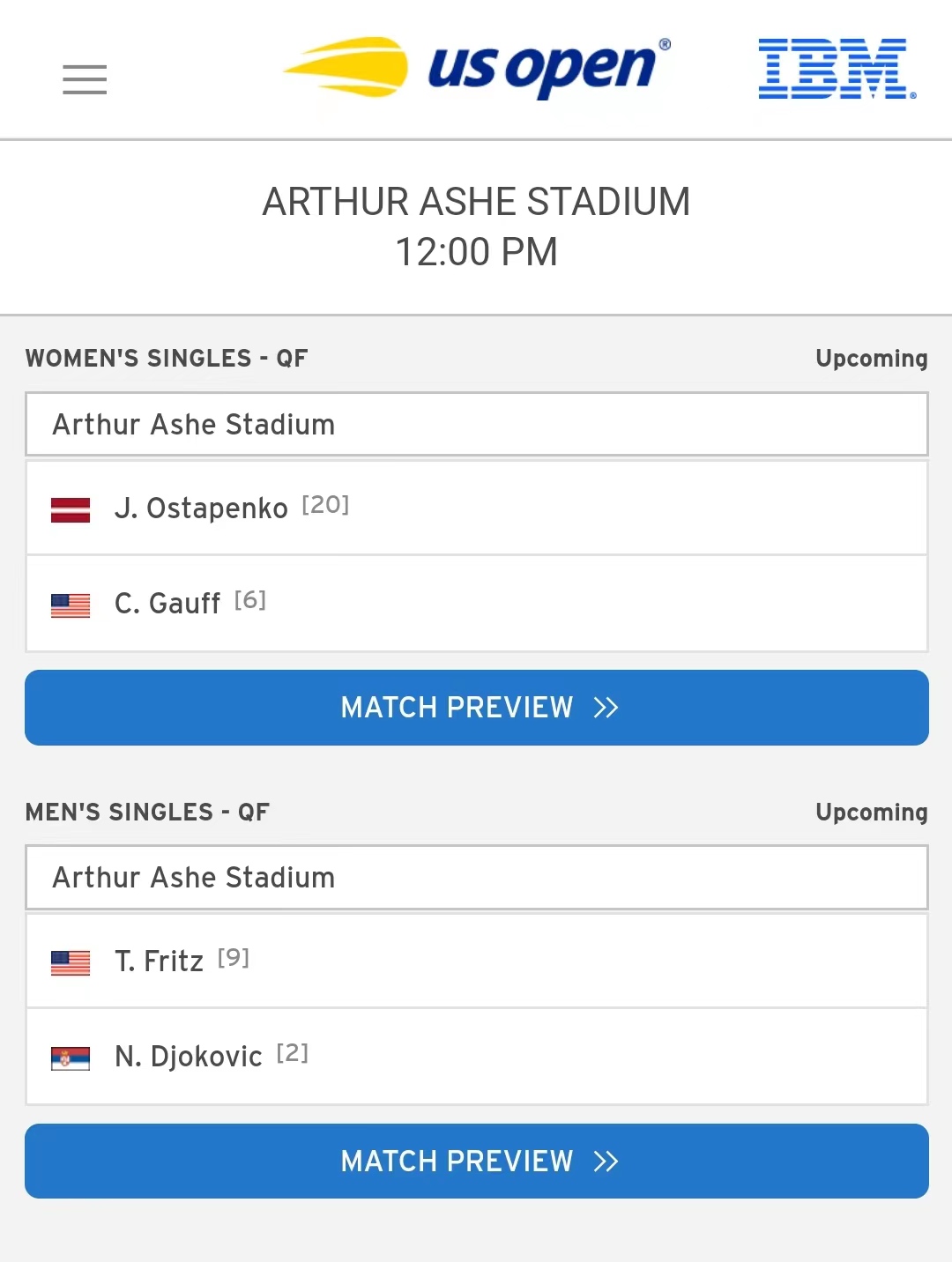Click Arthur Ashe Stadium field in women's match
The height and width of the screenshot is (1262, 952).
pos(477,424)
